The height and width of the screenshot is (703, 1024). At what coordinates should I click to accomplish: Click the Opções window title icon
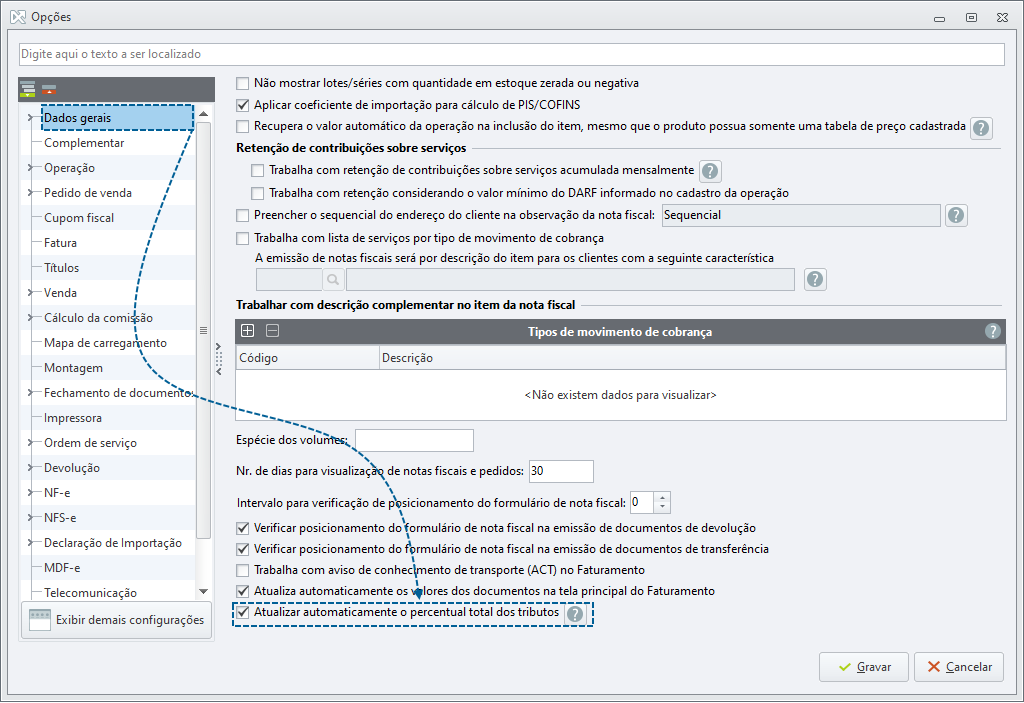[18, 16]
